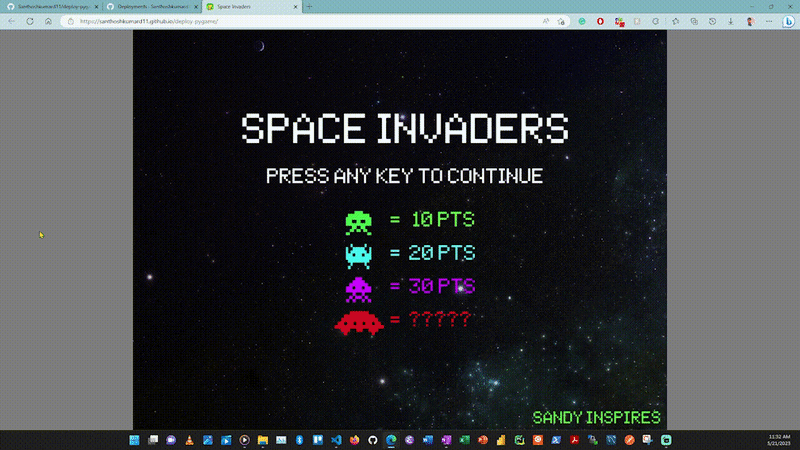This screenshot has width=800, height=450.
Task: Open the Favorites star list
Action: coord(676,21)
